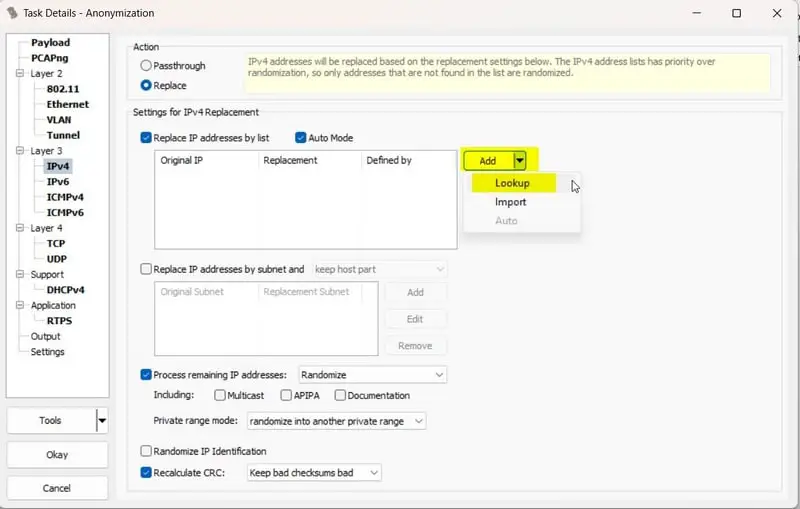Check the APIPA option
The image size is (800, 509).
point(286,395)
